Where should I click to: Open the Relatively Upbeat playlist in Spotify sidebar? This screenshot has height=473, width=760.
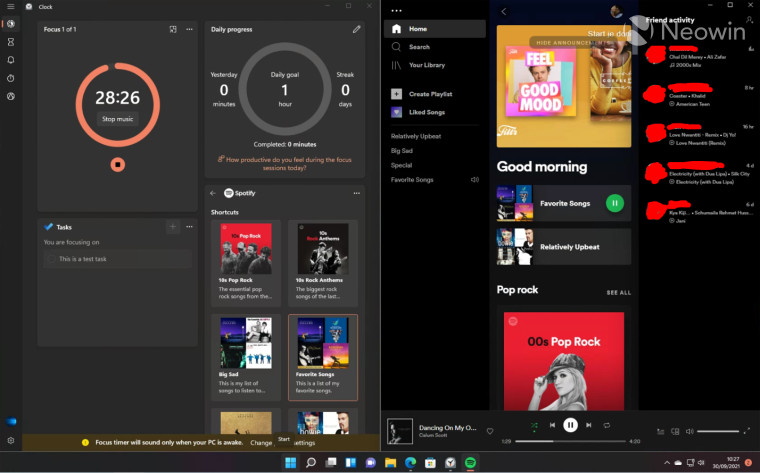click(x=416, y=136)
